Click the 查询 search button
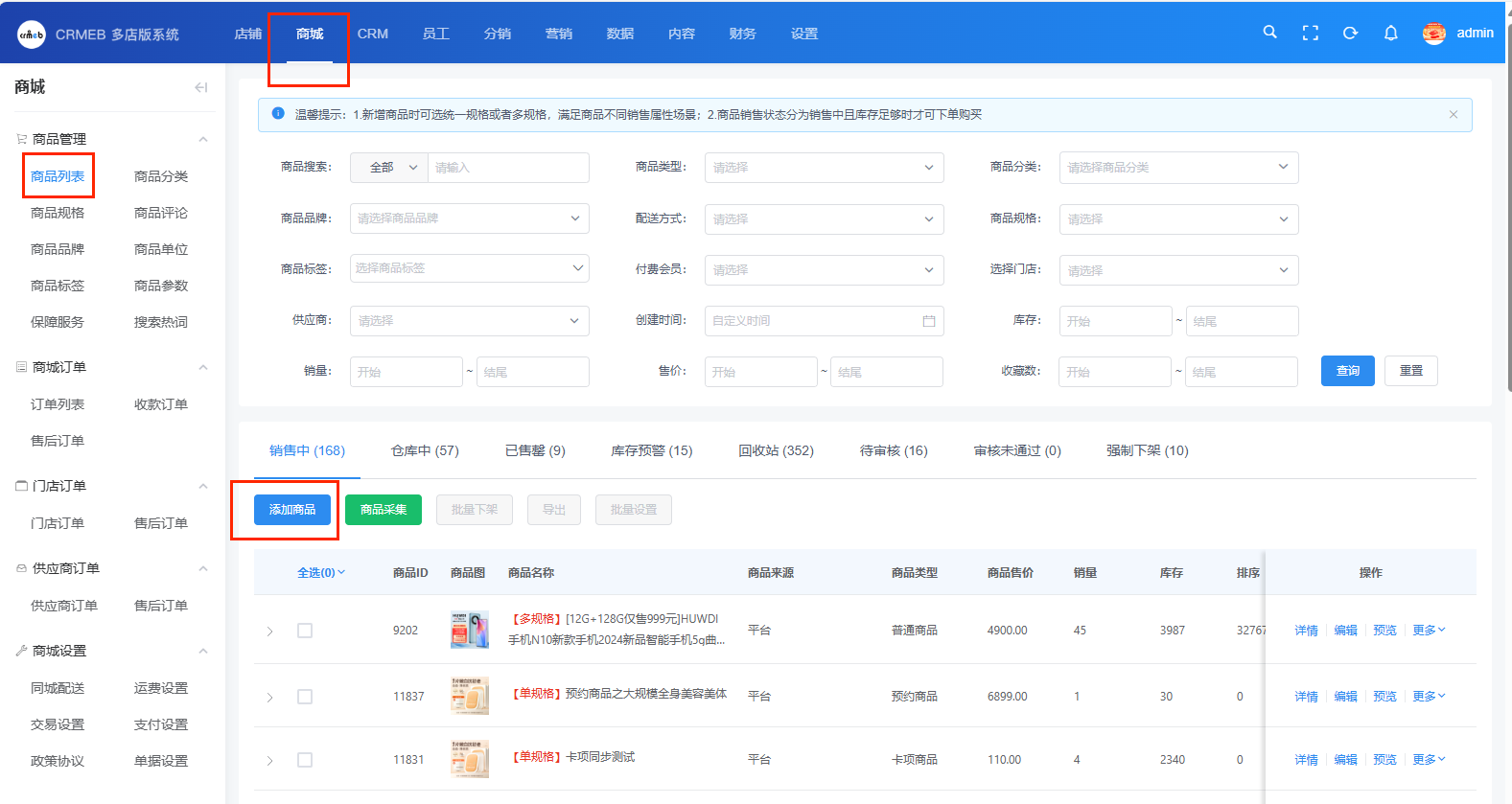The image size is (1512, 804). [1348, 371]
